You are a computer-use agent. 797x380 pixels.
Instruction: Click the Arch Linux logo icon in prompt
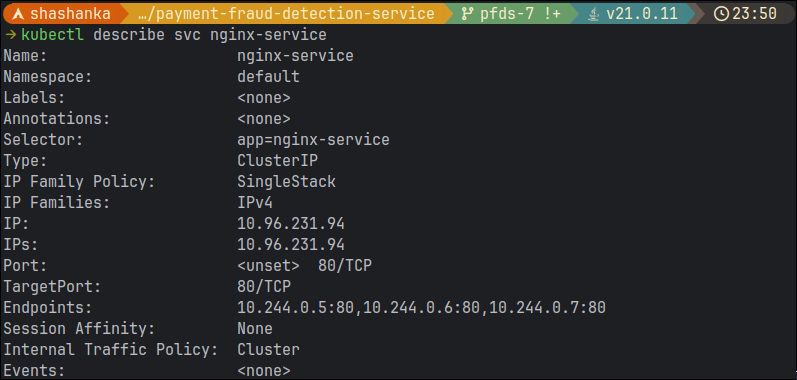(17, 14)
